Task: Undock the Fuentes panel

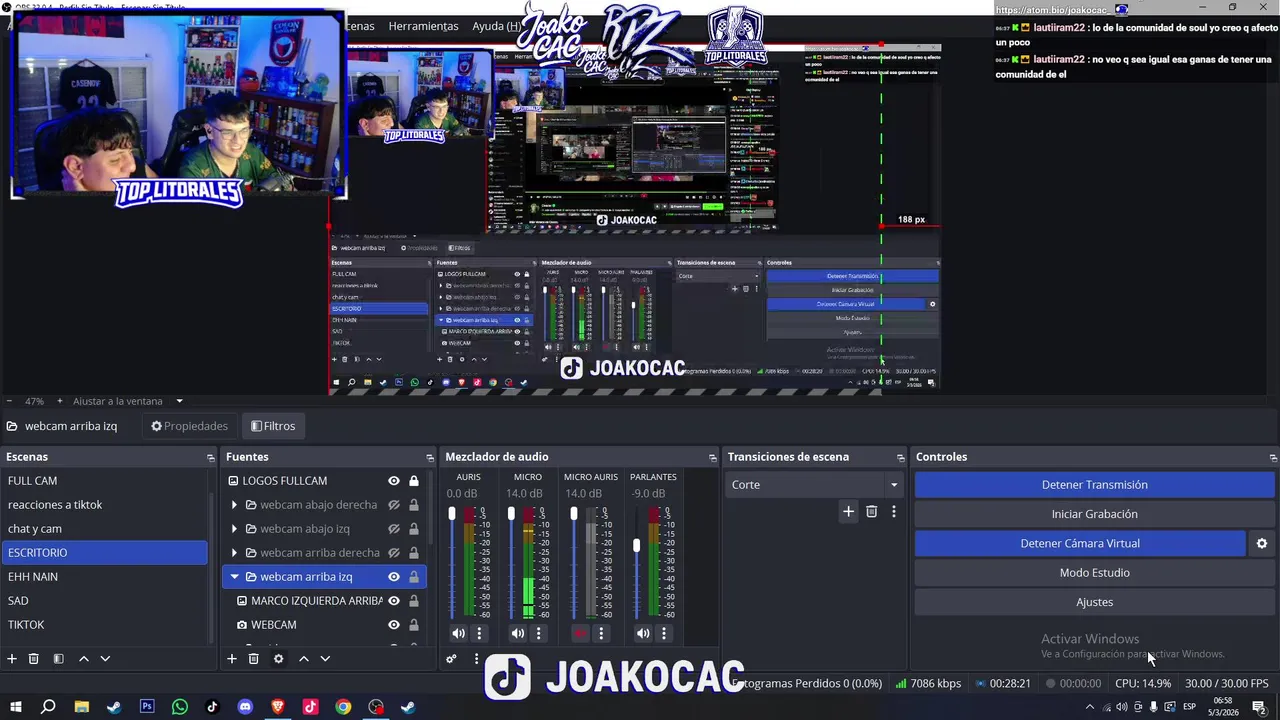Action: click(x=430, y=457)
